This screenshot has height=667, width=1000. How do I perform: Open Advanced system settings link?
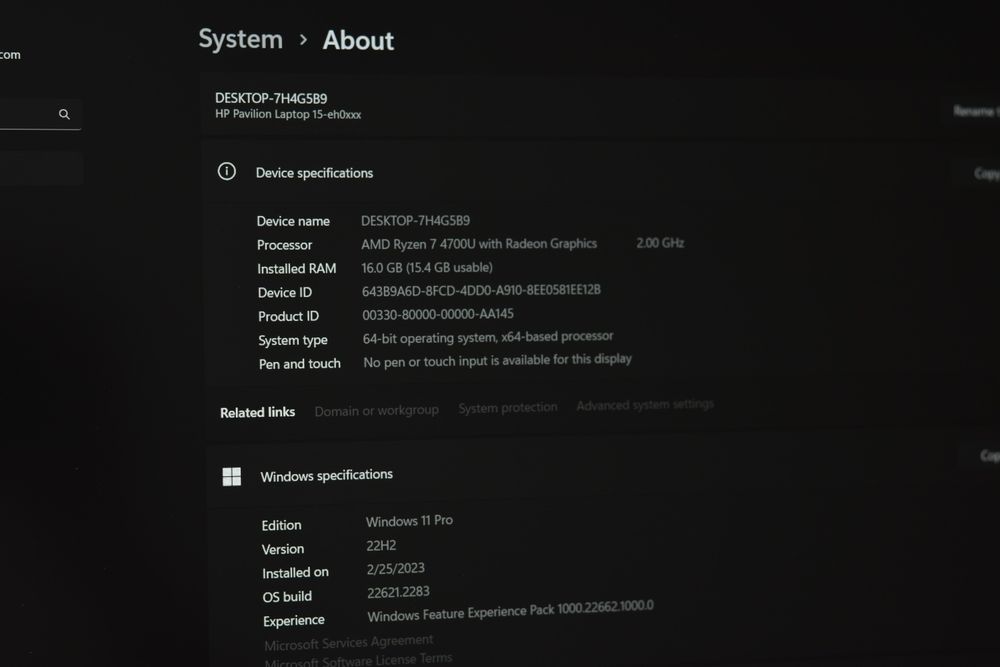point(645,404)
